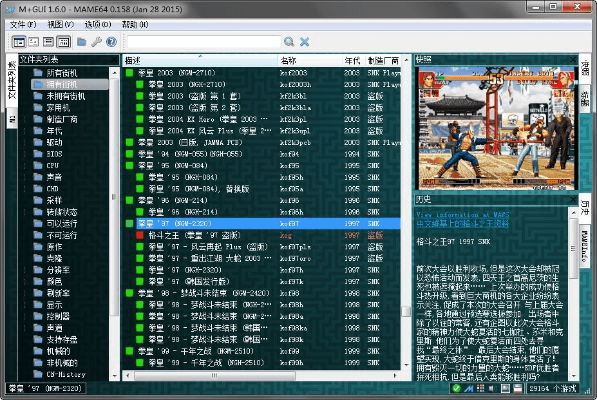
Task: Close the 快照 snapshot panel
Action: pos(573,59)
